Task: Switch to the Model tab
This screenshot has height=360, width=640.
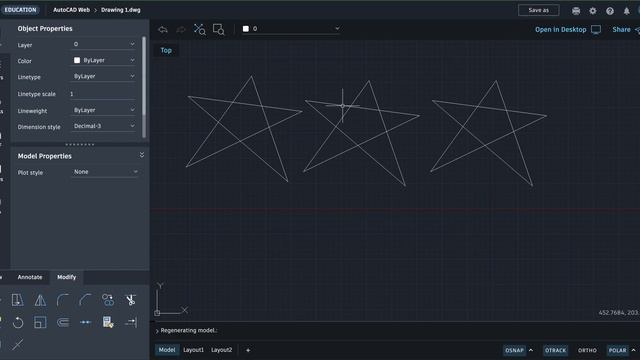Action: 167,350
